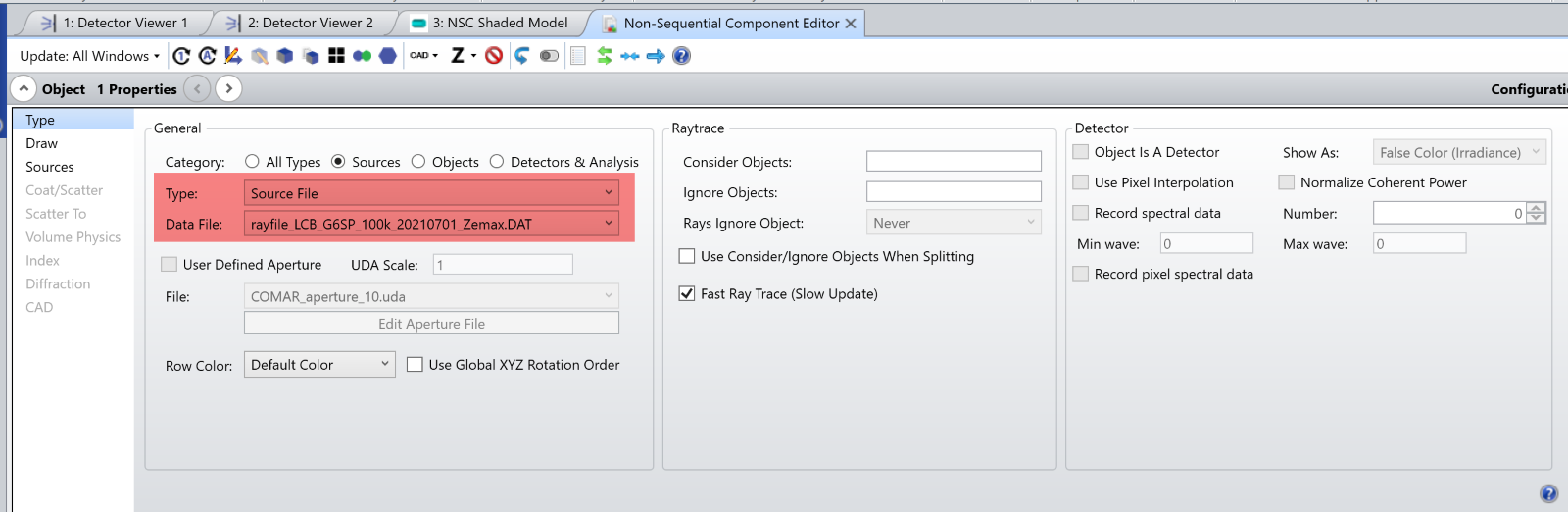
Task: Toggle the Normalize Coherent Power checkbox
Action: coord(1287,182)
